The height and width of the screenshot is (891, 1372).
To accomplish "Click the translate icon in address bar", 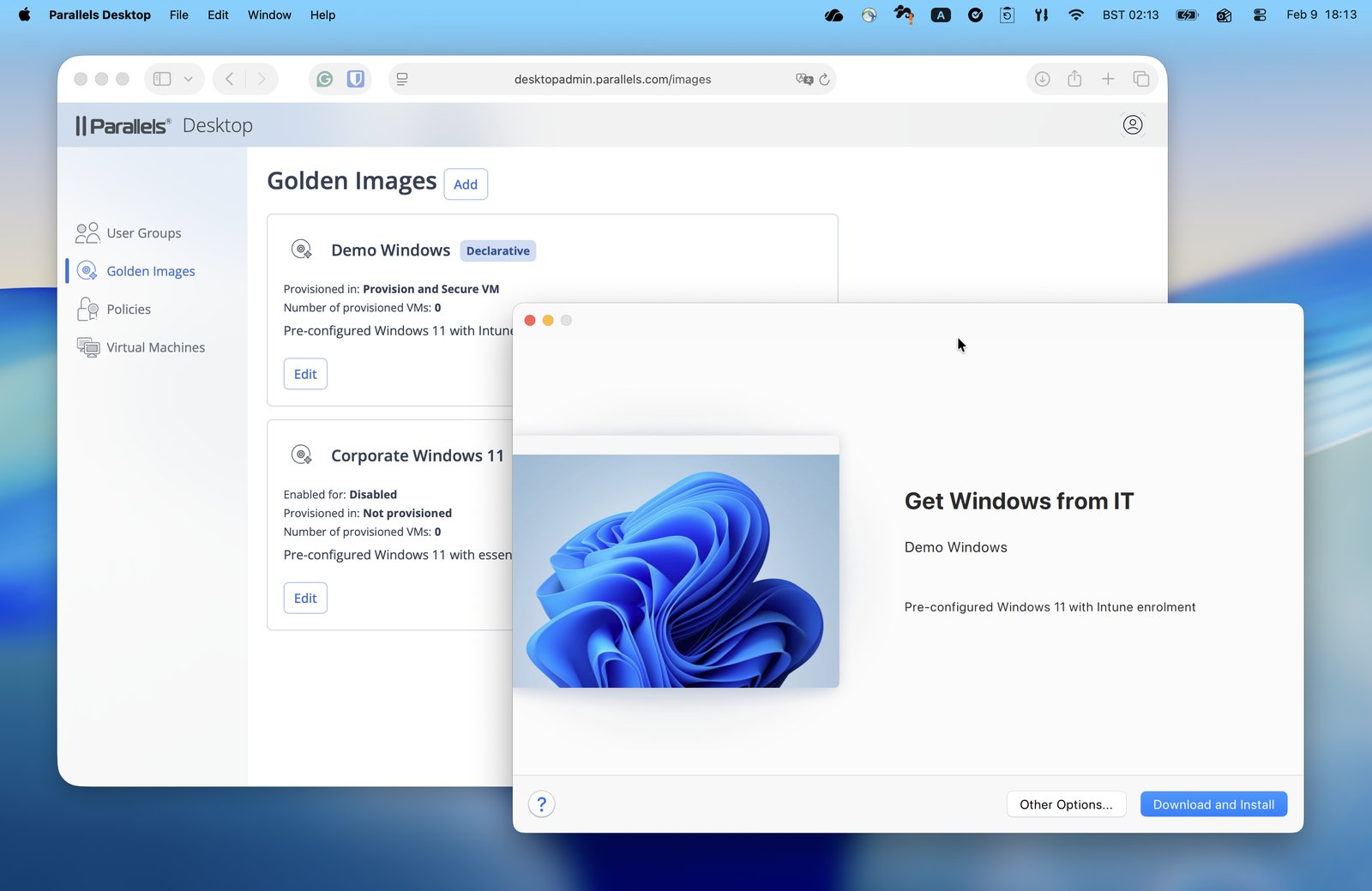I will click(804, 79).
